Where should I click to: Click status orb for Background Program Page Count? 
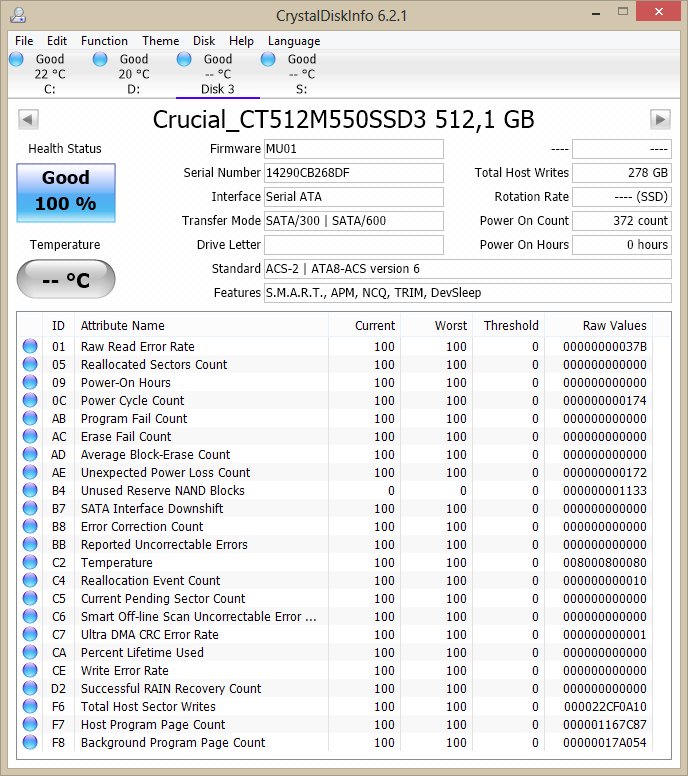pos(30,742)
